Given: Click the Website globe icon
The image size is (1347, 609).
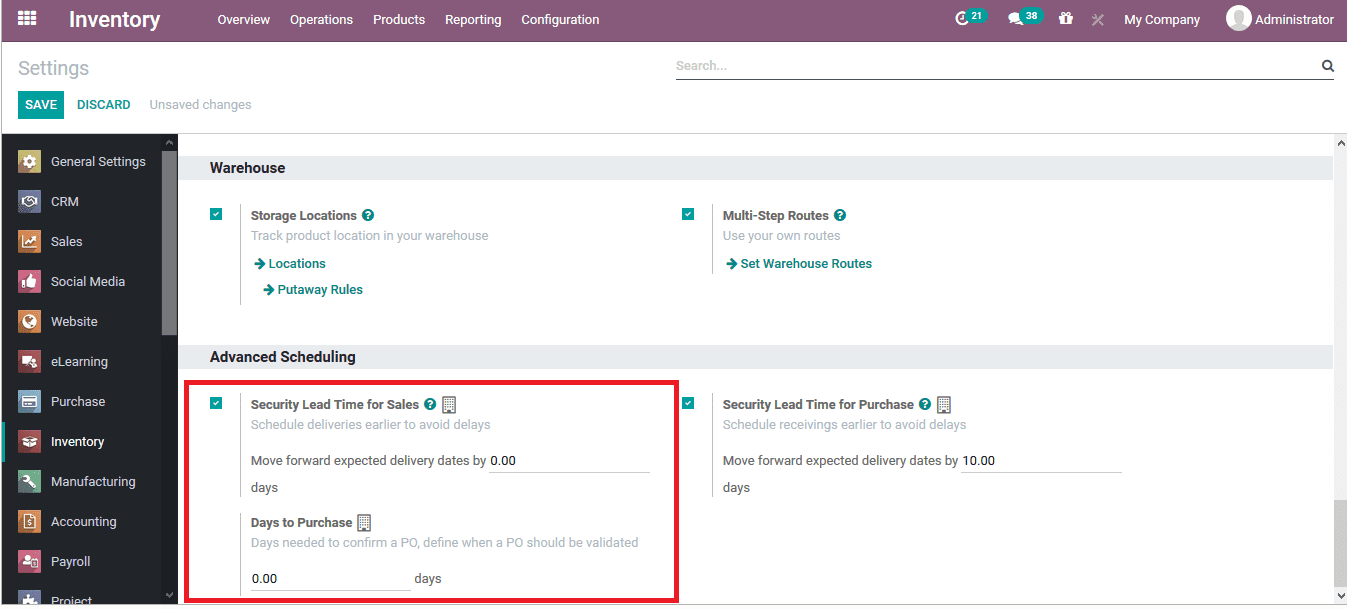Looking at the screenshot, I should (30, 321).
